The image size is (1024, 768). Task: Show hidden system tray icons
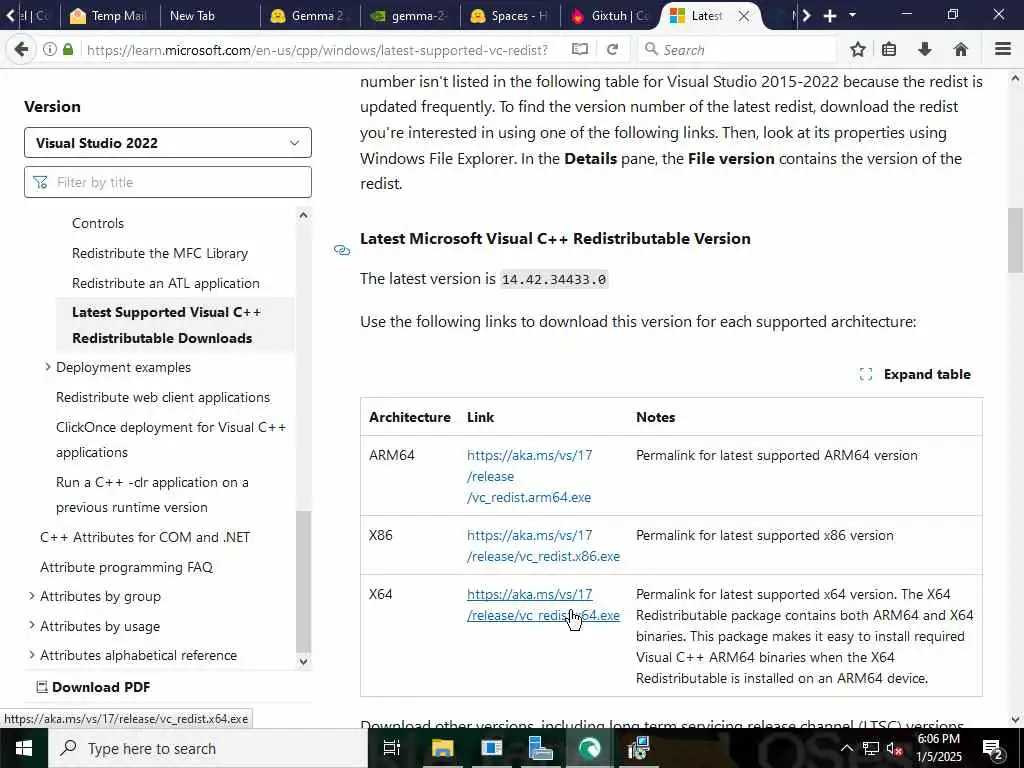846,748
